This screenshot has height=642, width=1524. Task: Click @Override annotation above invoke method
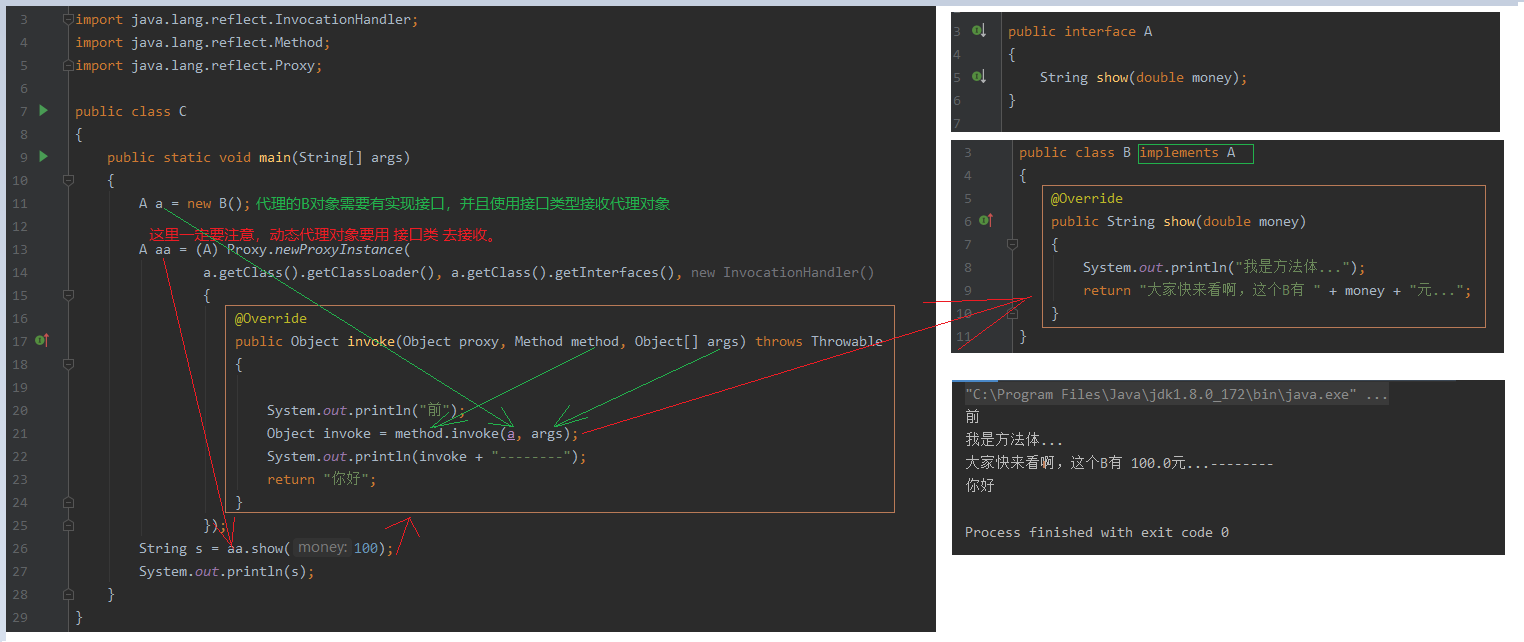pyautogui.click(x=271, y=318)
